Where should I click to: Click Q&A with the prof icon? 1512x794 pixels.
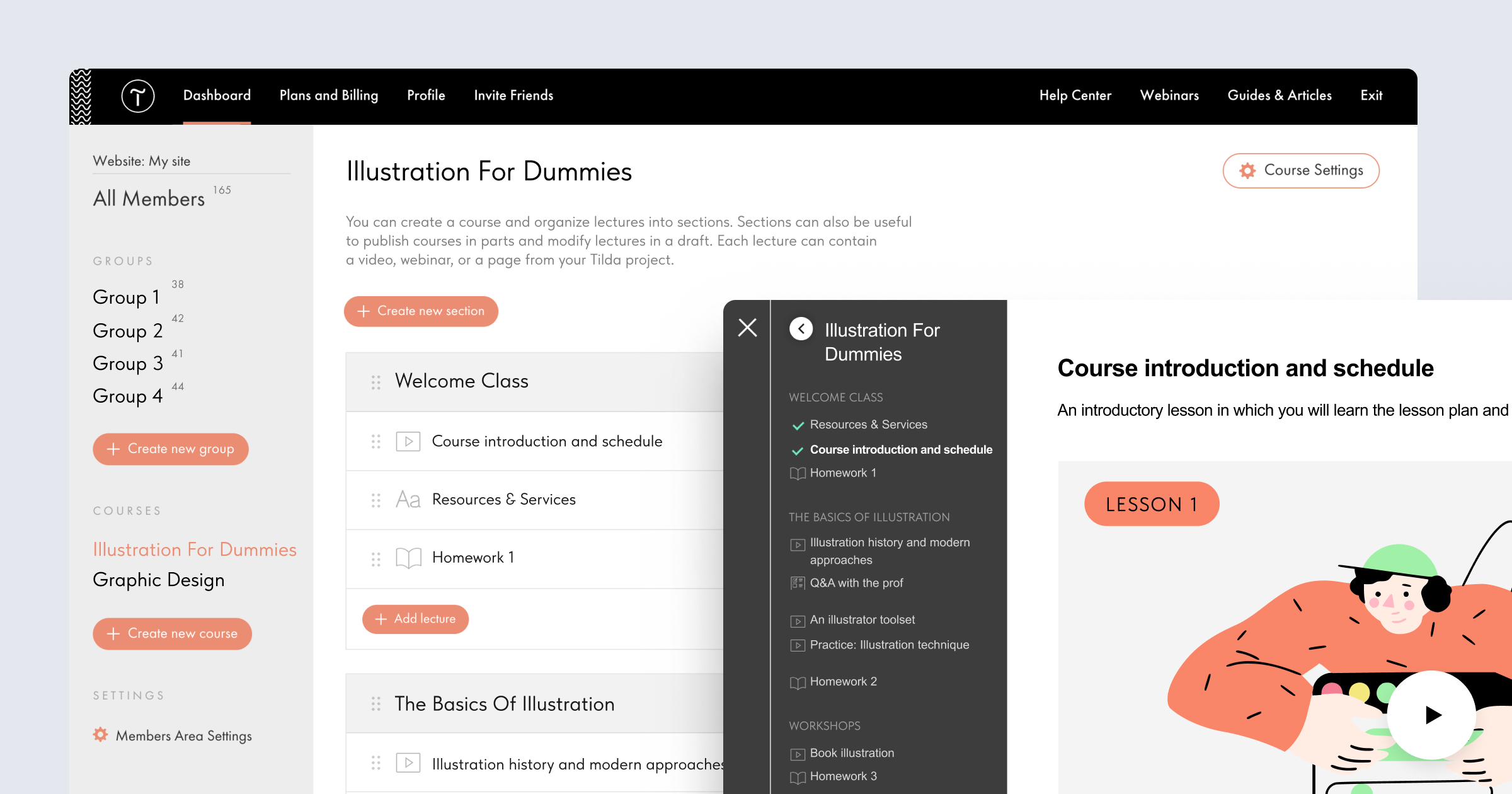[798, 583]
